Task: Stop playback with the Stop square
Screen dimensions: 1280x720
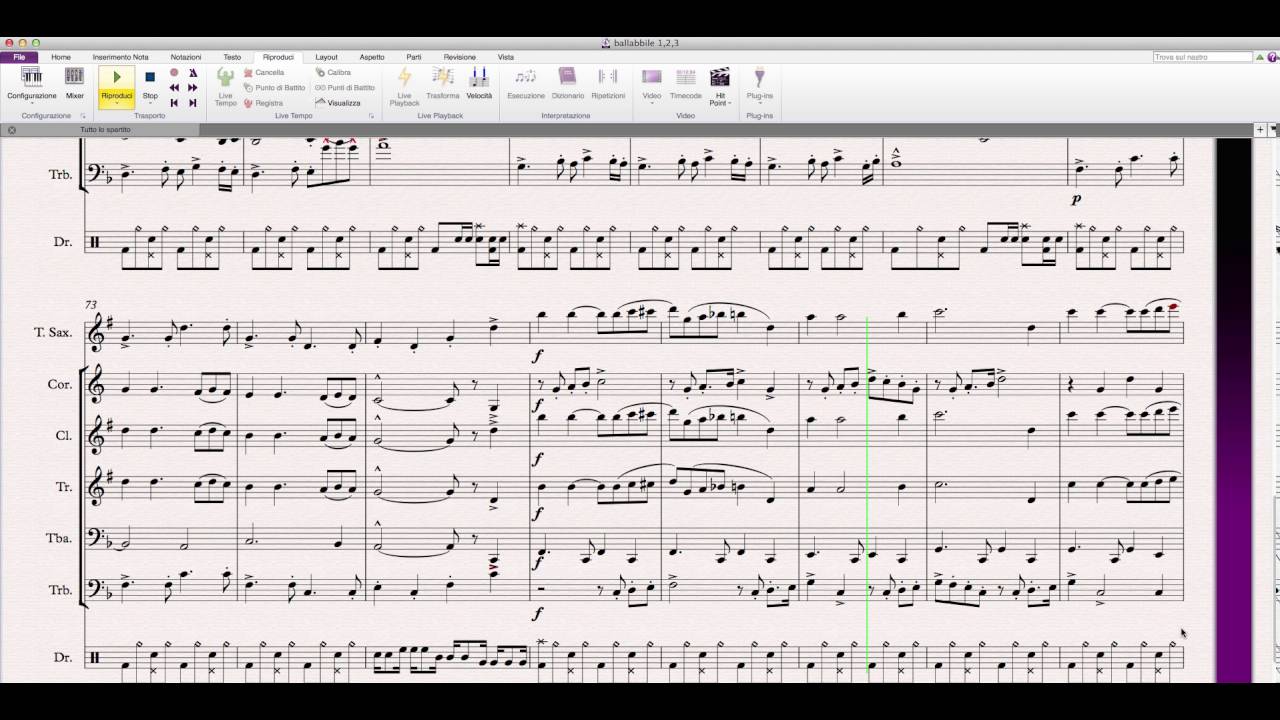Action: pos(150,77)
